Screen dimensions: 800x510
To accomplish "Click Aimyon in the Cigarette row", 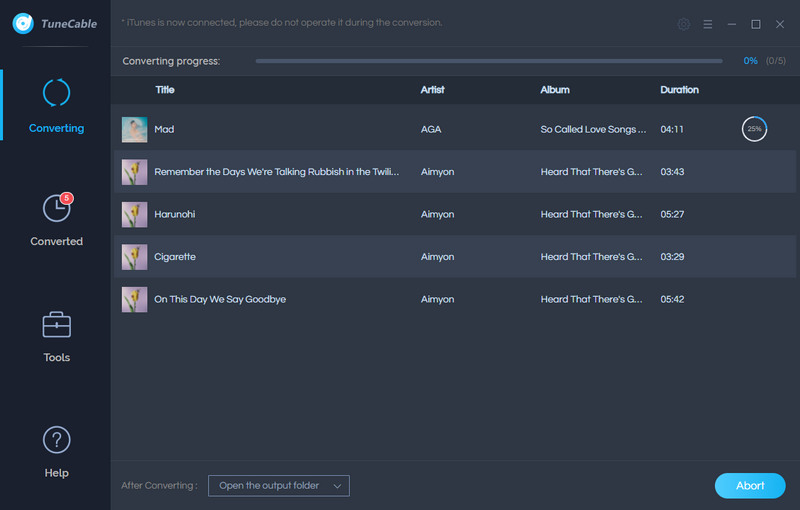I will point(437,257).
